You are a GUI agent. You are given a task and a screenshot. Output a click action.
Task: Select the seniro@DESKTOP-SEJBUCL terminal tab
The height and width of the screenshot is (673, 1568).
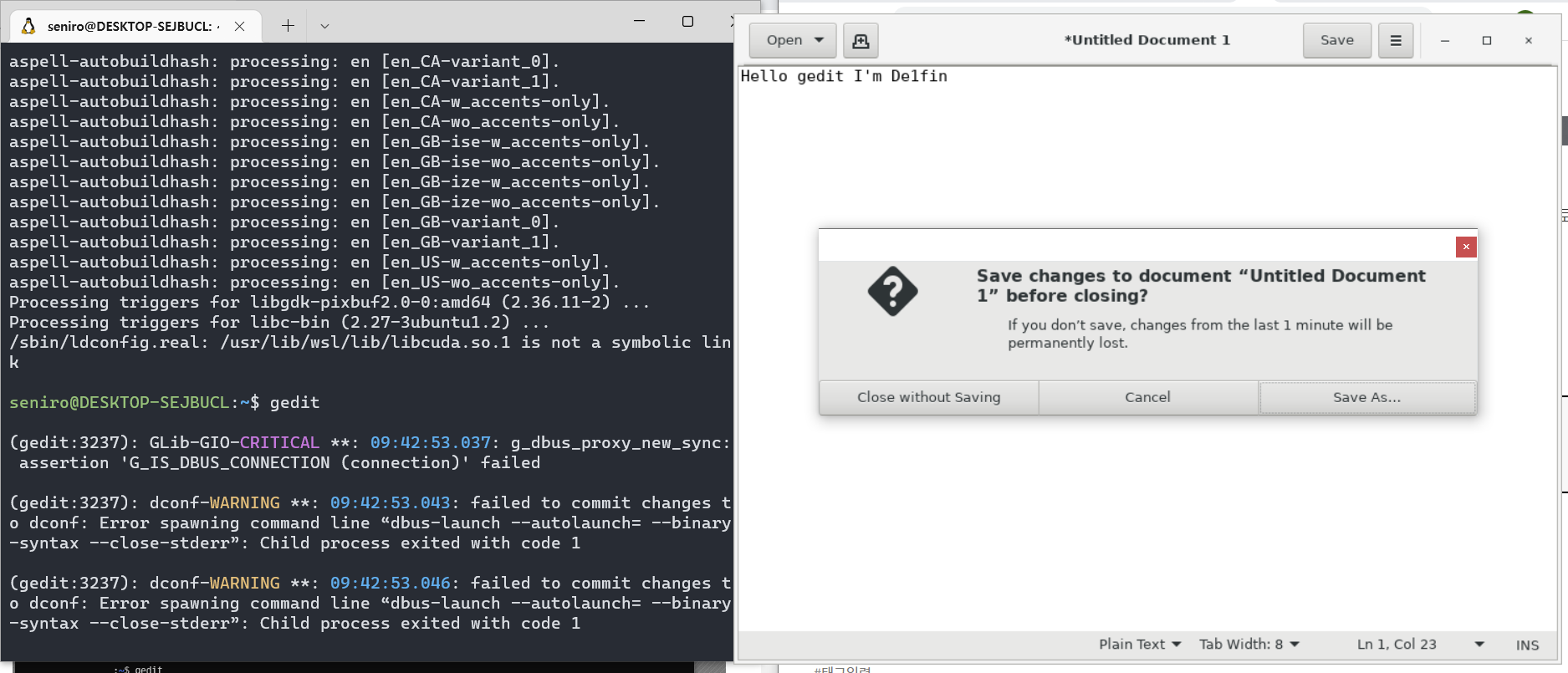tap(135, 26)
